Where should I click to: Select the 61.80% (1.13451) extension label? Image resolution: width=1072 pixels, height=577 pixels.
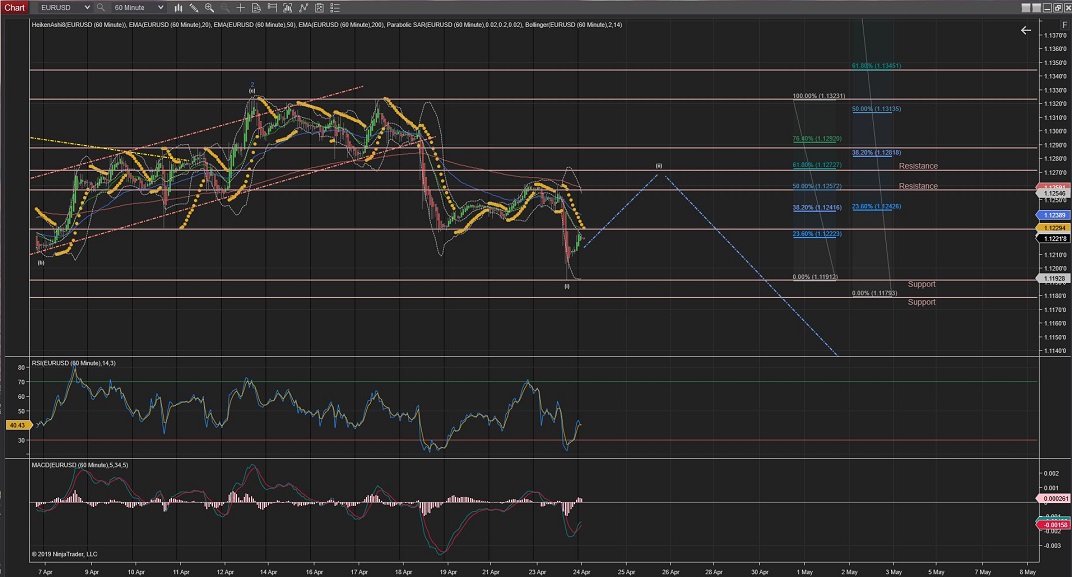876,66
